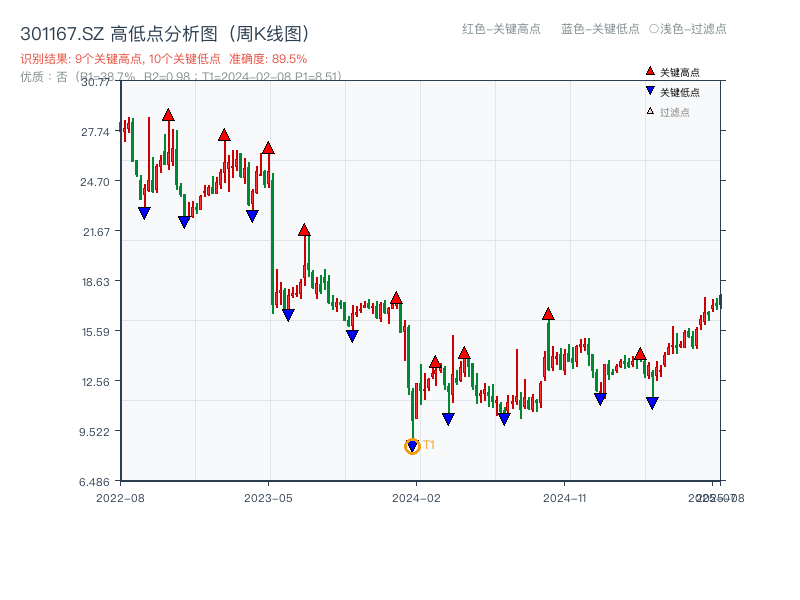Select the second red key-high triangle from the left
Screen dimensions: 800x600
click(x=224, y=135)
